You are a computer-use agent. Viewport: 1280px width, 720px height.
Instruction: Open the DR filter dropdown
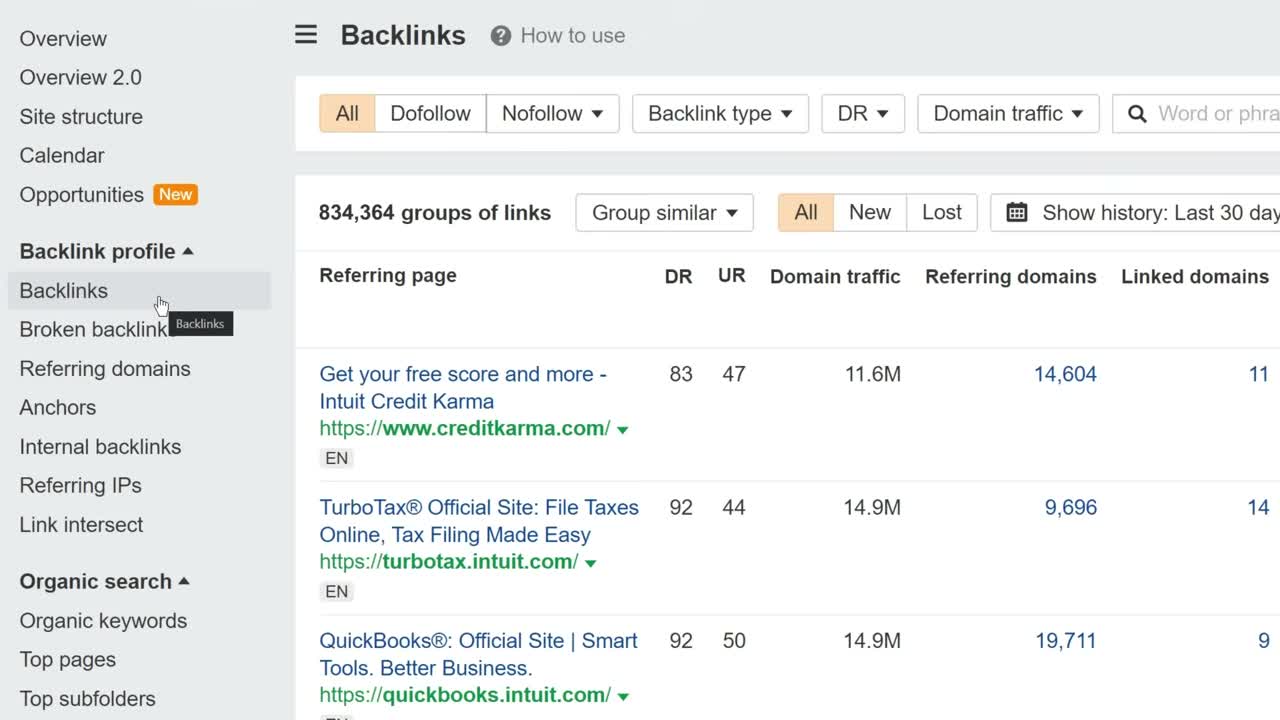click(863, 114)
